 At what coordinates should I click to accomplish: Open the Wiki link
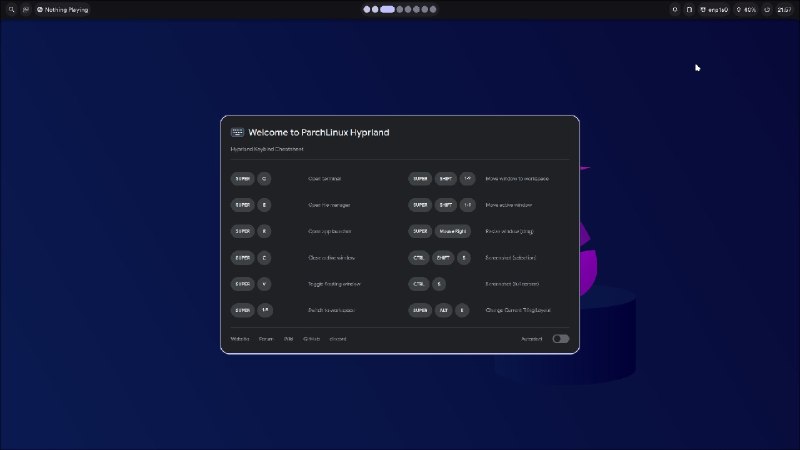tap(288, 339)
